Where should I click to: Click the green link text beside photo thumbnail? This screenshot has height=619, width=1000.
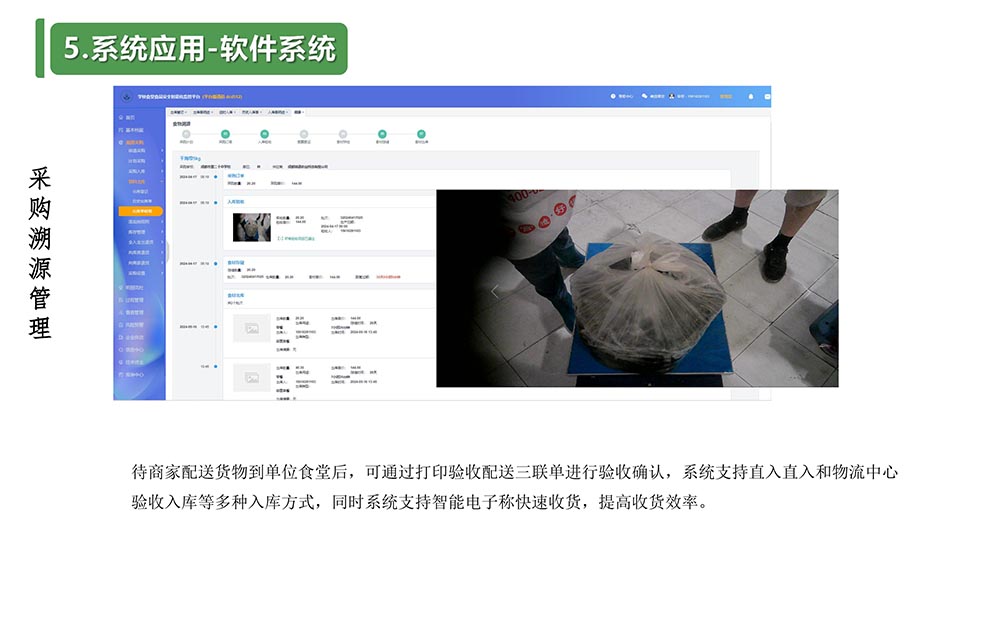pyautogui.click(x=296, y=239)
